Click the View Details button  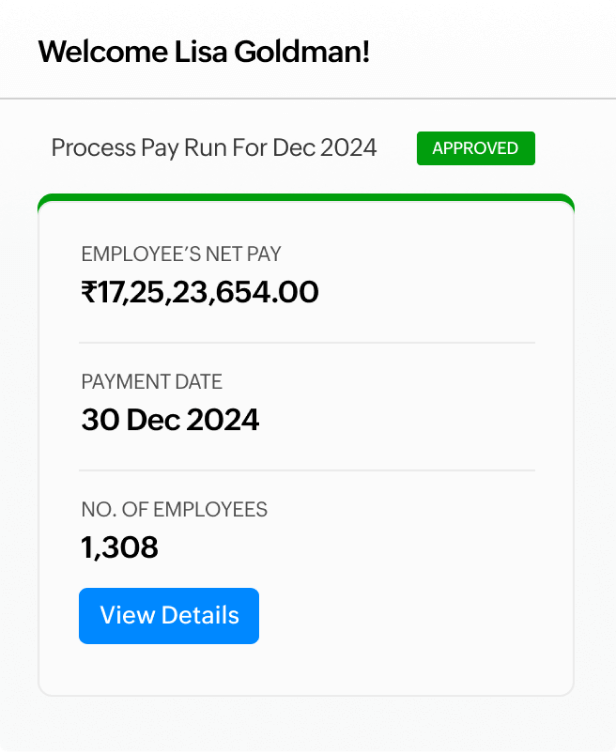(169, 615)
